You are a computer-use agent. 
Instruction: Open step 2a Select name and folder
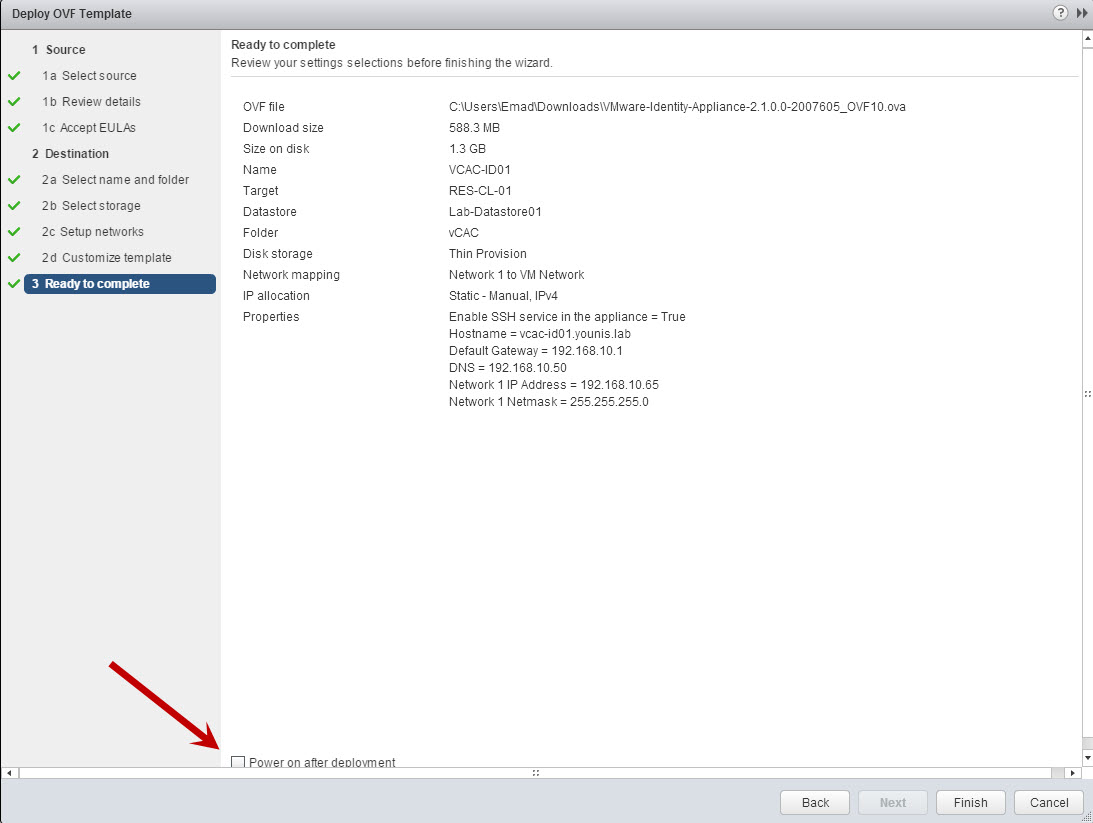click(125, 180)
